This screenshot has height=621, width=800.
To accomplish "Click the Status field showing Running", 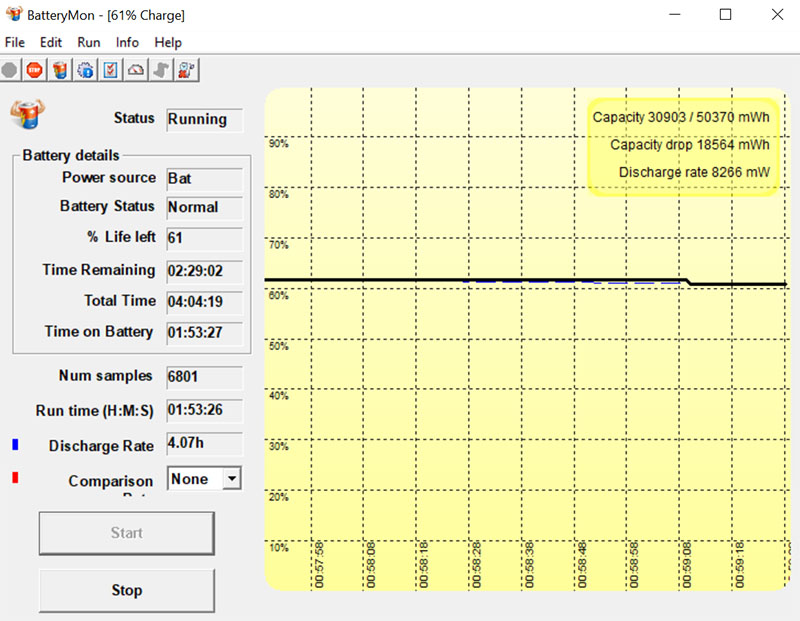I will coord(205,119).
